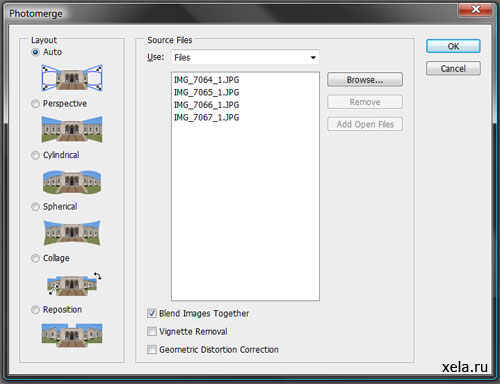Click the Cancel button
This screenshot has height=384, width=500.
(x=453, y=68)
